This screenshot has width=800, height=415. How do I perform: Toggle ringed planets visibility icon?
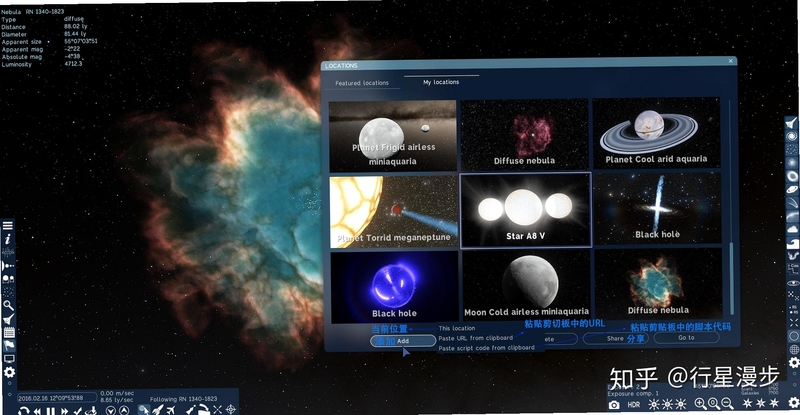(x=792, y=189)
